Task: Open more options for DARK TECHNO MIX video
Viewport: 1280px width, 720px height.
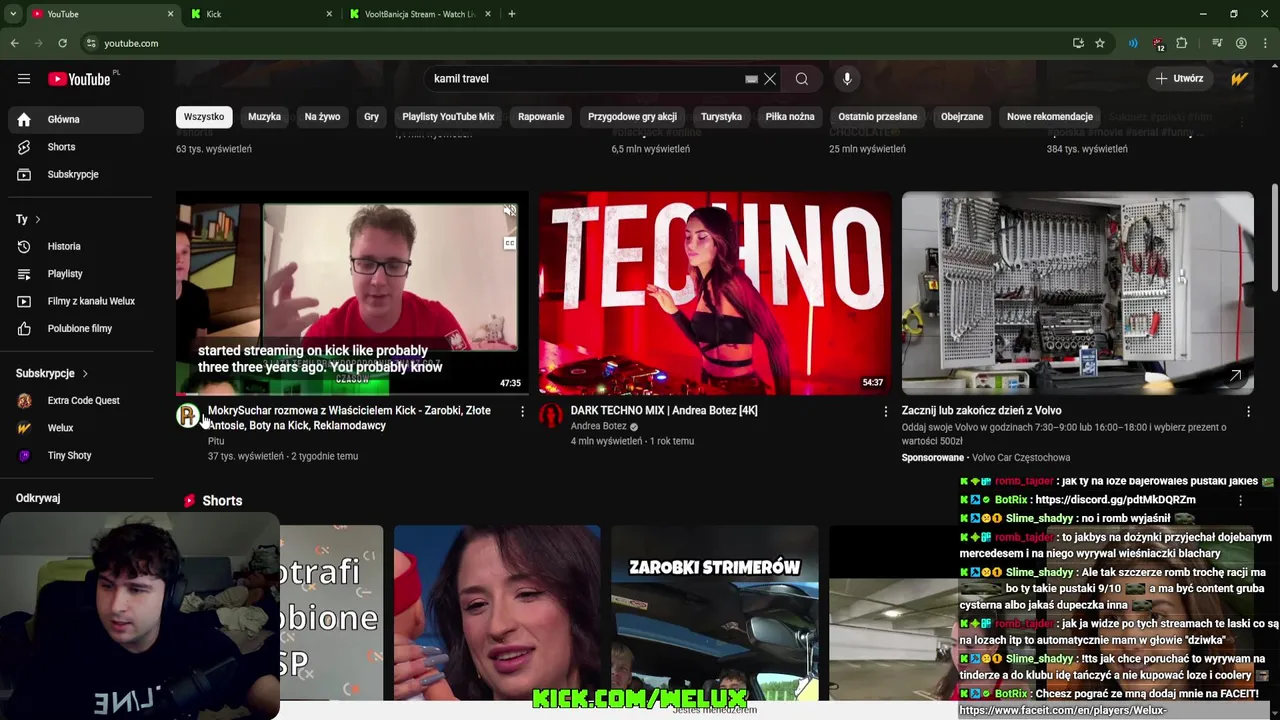Action: tap(885, 411)
